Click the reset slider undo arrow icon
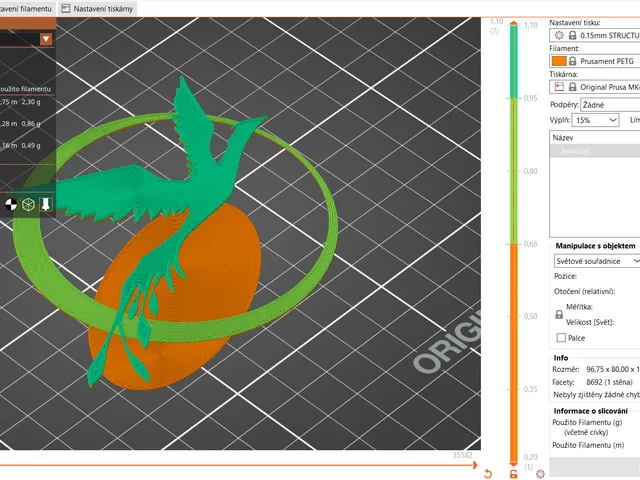This screenshot has height=480, width=640. click(488, 474)
